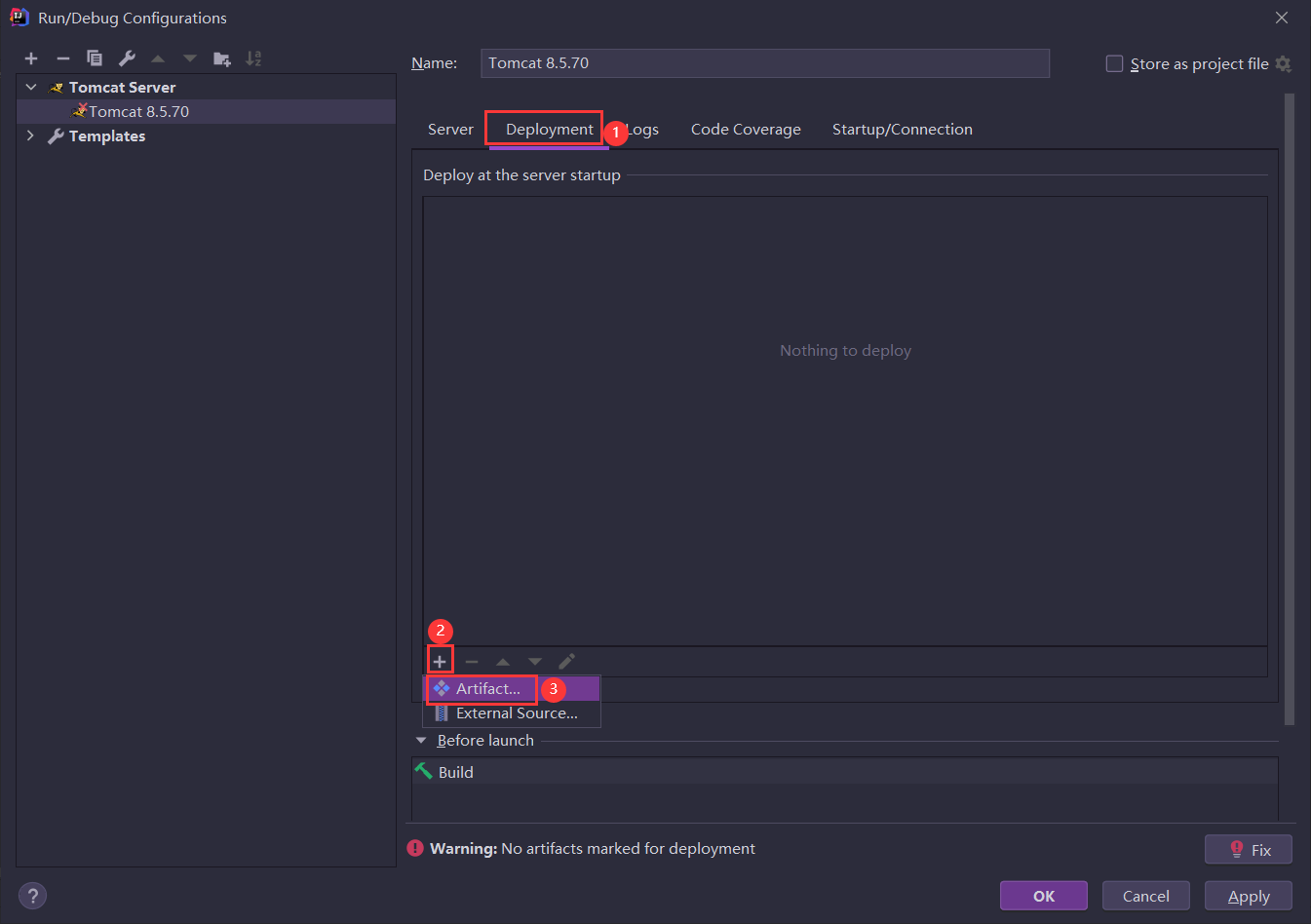Collapse the Before launch section
The height and width of the screenshot is (924, 1311).
(421, 741)
